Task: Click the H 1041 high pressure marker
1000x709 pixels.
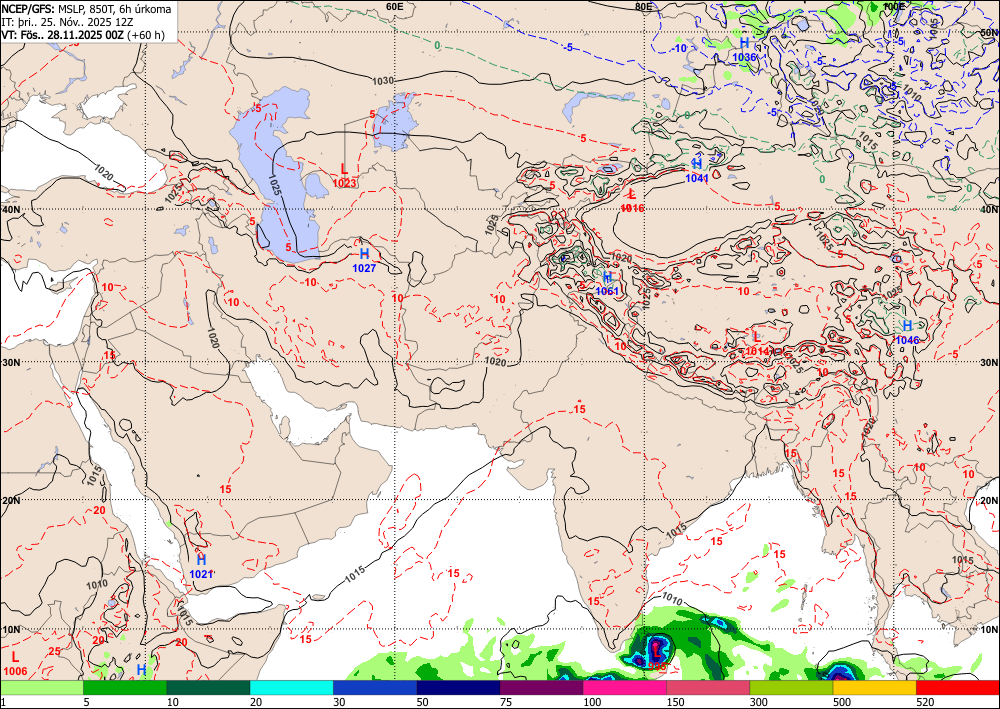Action: click(697, 171)
